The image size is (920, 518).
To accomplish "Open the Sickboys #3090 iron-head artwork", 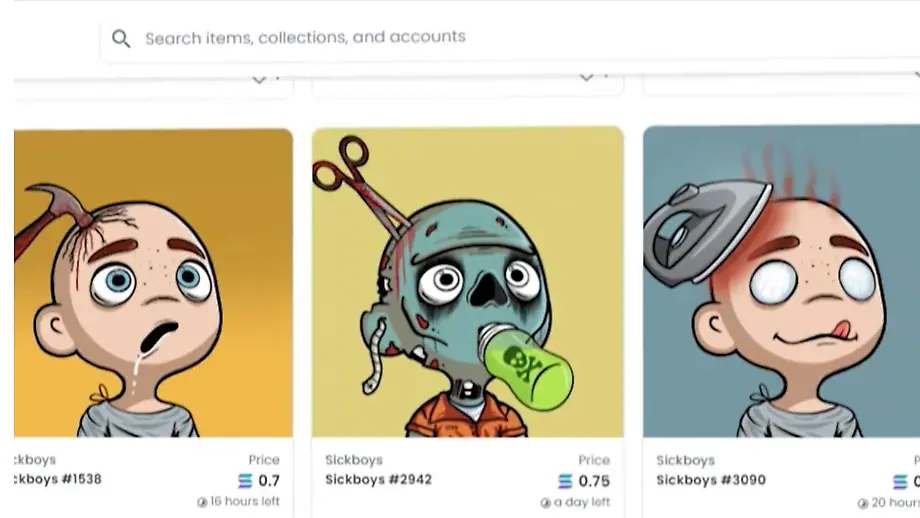I will [781, 282].
